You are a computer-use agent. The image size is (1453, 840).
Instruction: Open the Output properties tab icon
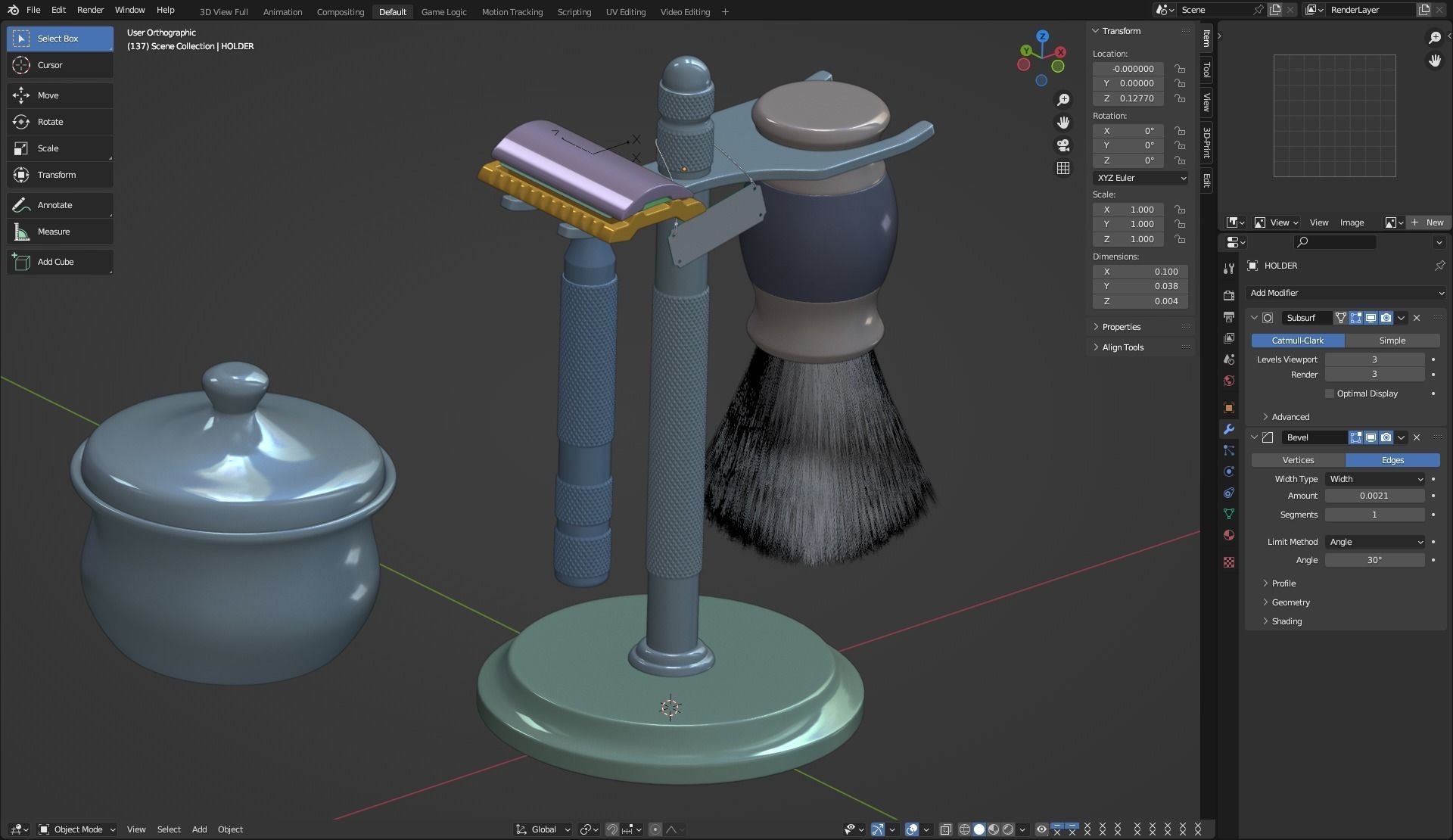[x=1229, y=316]
